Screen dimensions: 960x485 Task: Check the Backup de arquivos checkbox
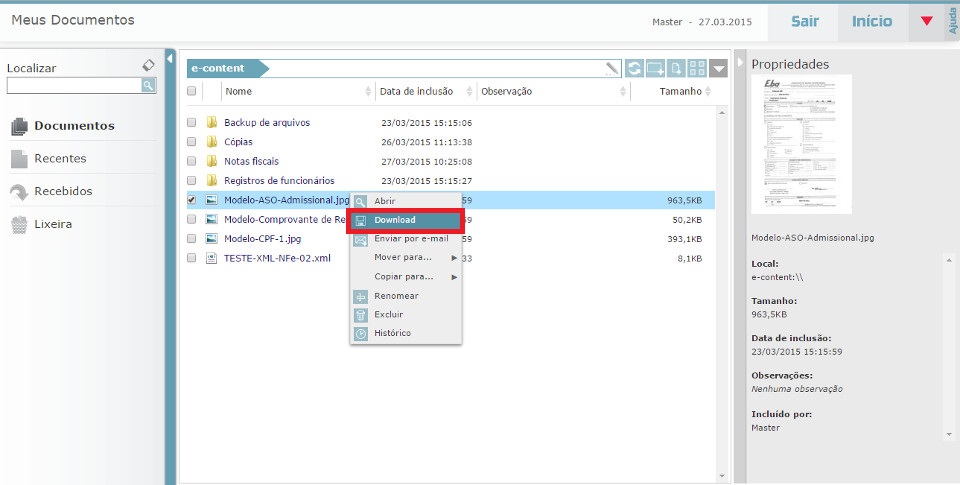click(x=192, y=123)
